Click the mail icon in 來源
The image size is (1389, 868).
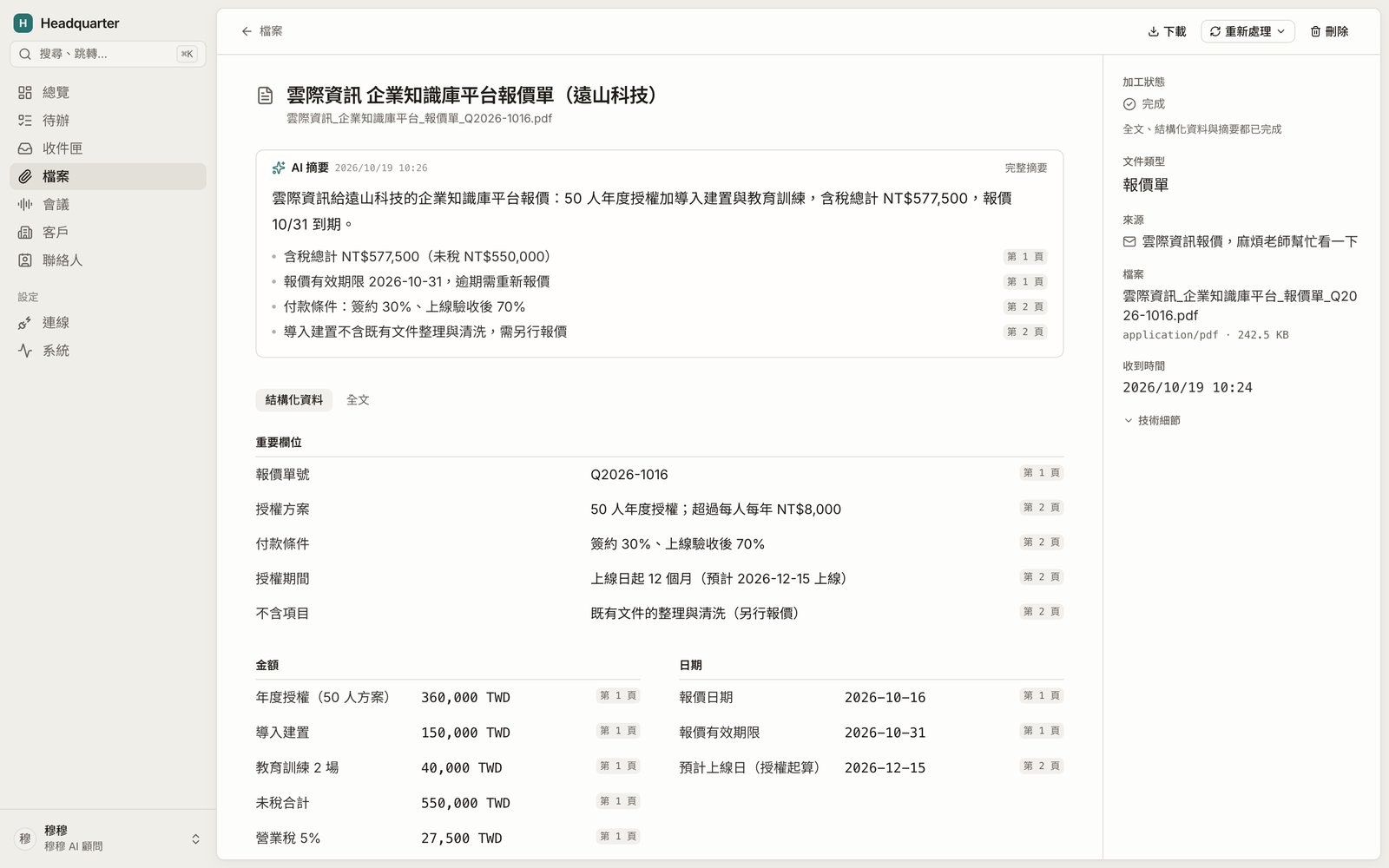pos(1129,241)
